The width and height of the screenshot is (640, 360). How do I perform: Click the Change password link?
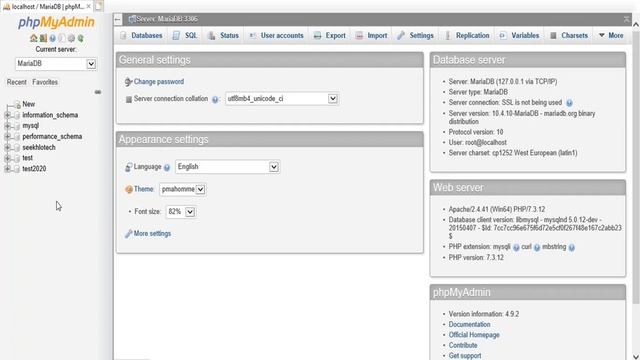(159, 82)
